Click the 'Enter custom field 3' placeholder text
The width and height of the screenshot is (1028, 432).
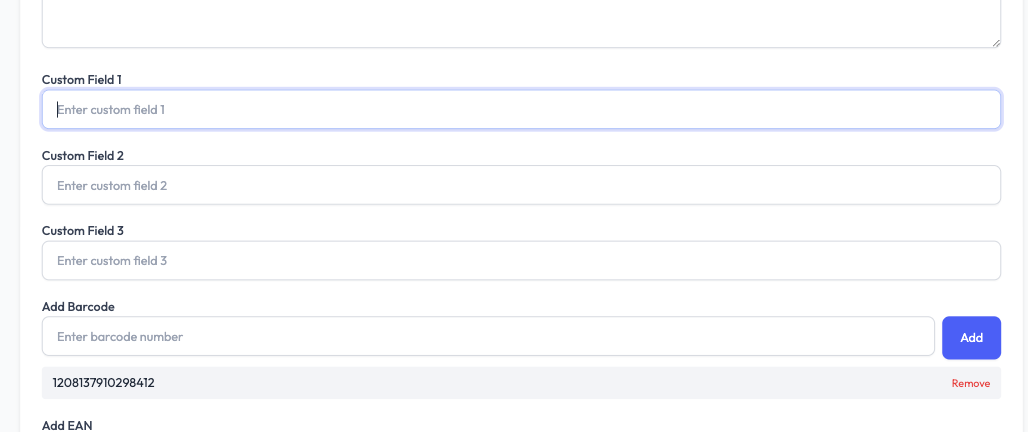(x=112, y=261)
